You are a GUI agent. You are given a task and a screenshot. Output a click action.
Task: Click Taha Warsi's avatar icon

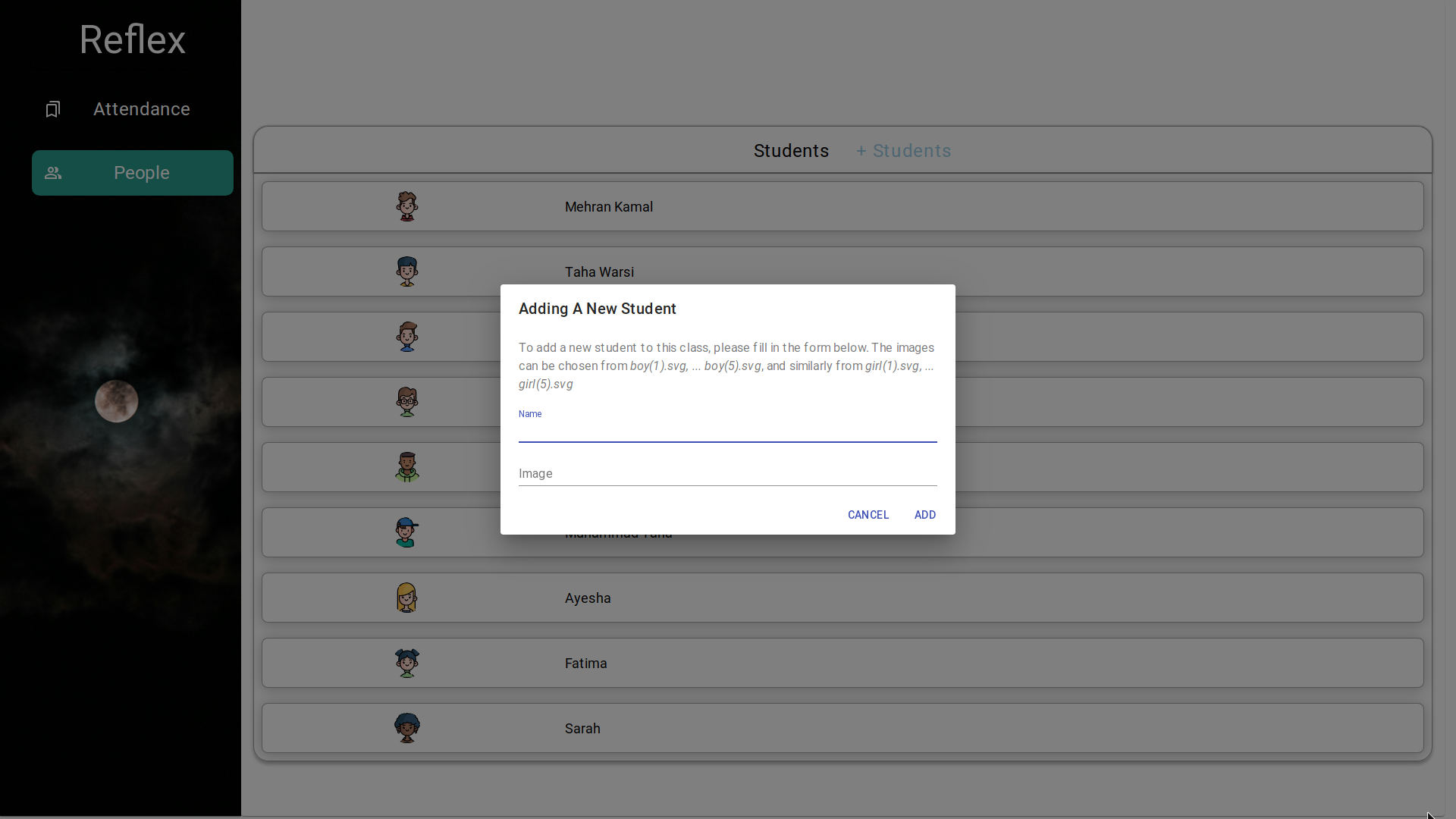click(x=407, y=271)
